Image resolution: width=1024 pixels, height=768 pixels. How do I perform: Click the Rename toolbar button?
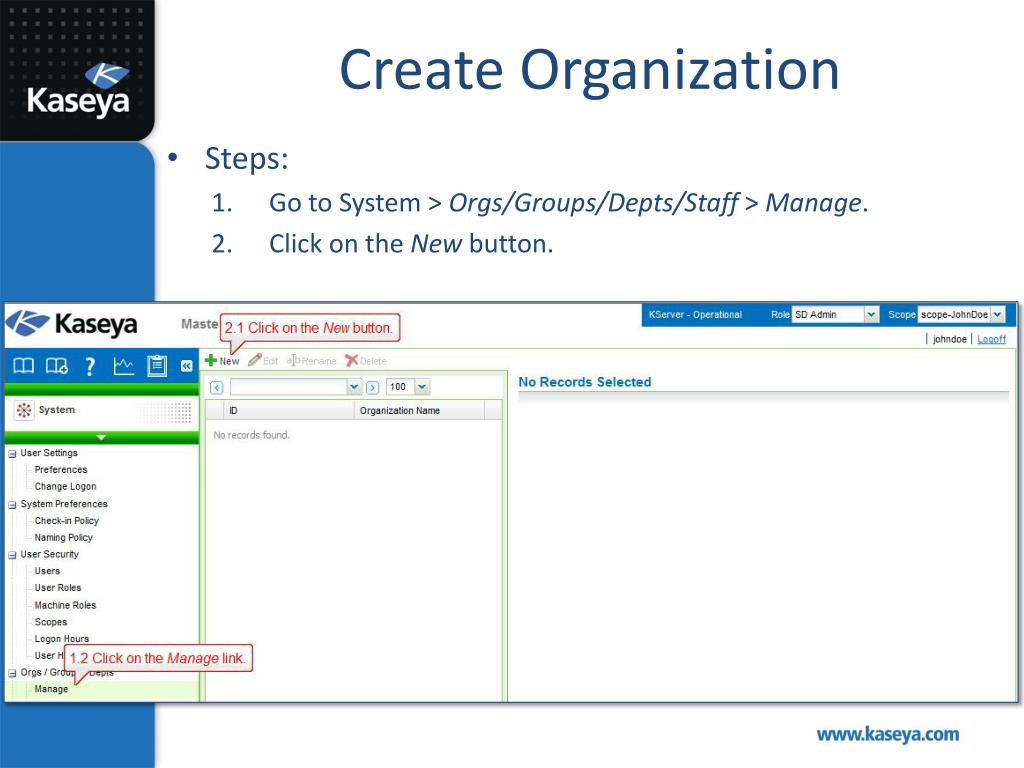[312, 360]
